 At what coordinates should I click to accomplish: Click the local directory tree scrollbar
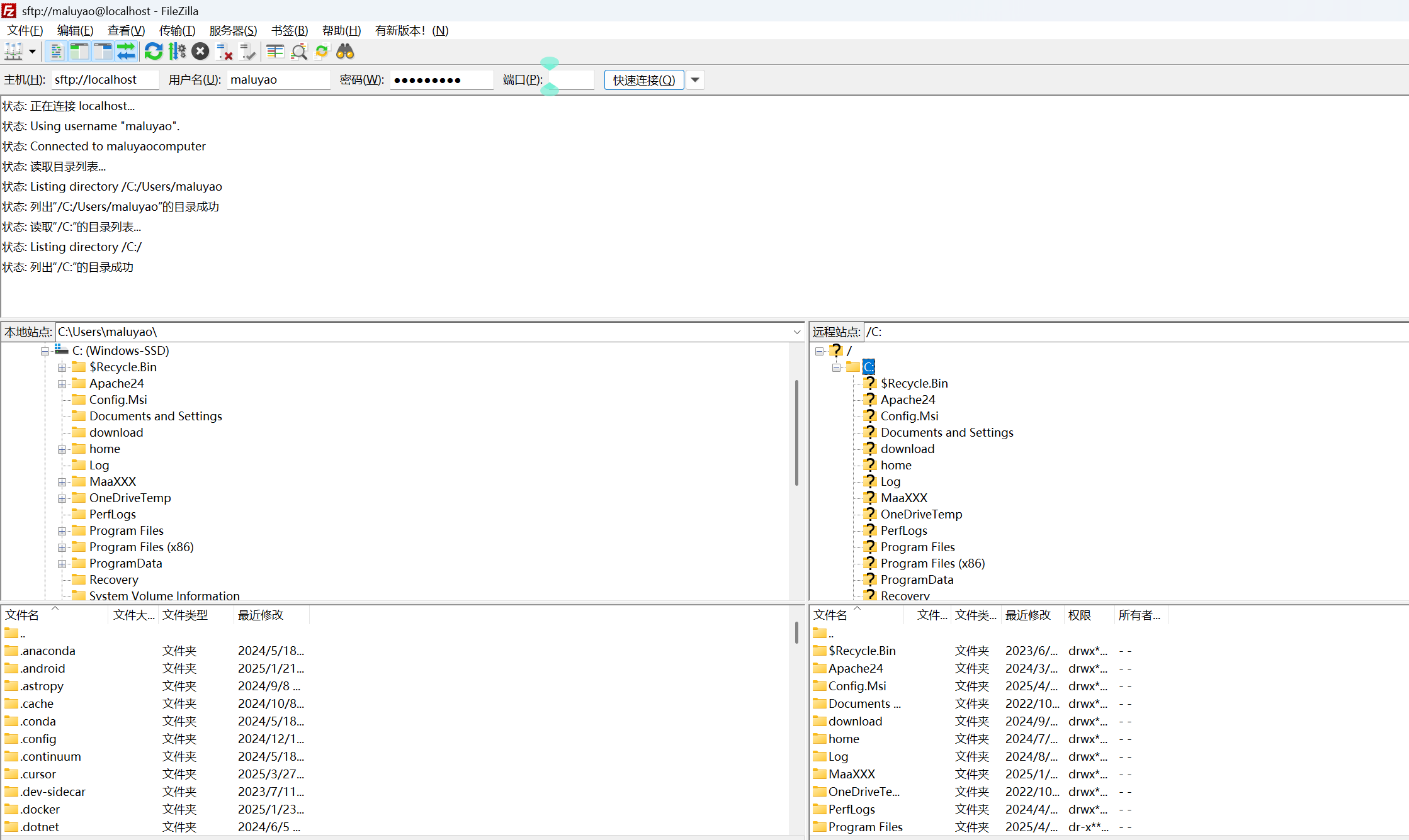tap(796, 433)
